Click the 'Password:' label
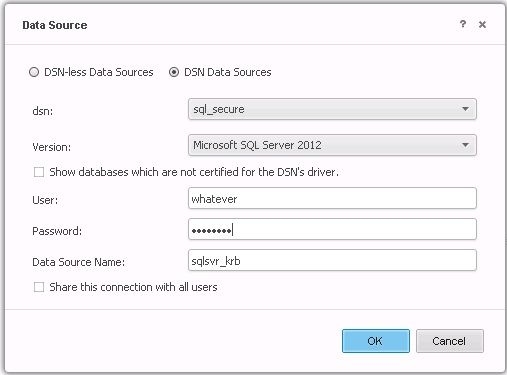Viewport: 507px width, 375px height. 57,231
